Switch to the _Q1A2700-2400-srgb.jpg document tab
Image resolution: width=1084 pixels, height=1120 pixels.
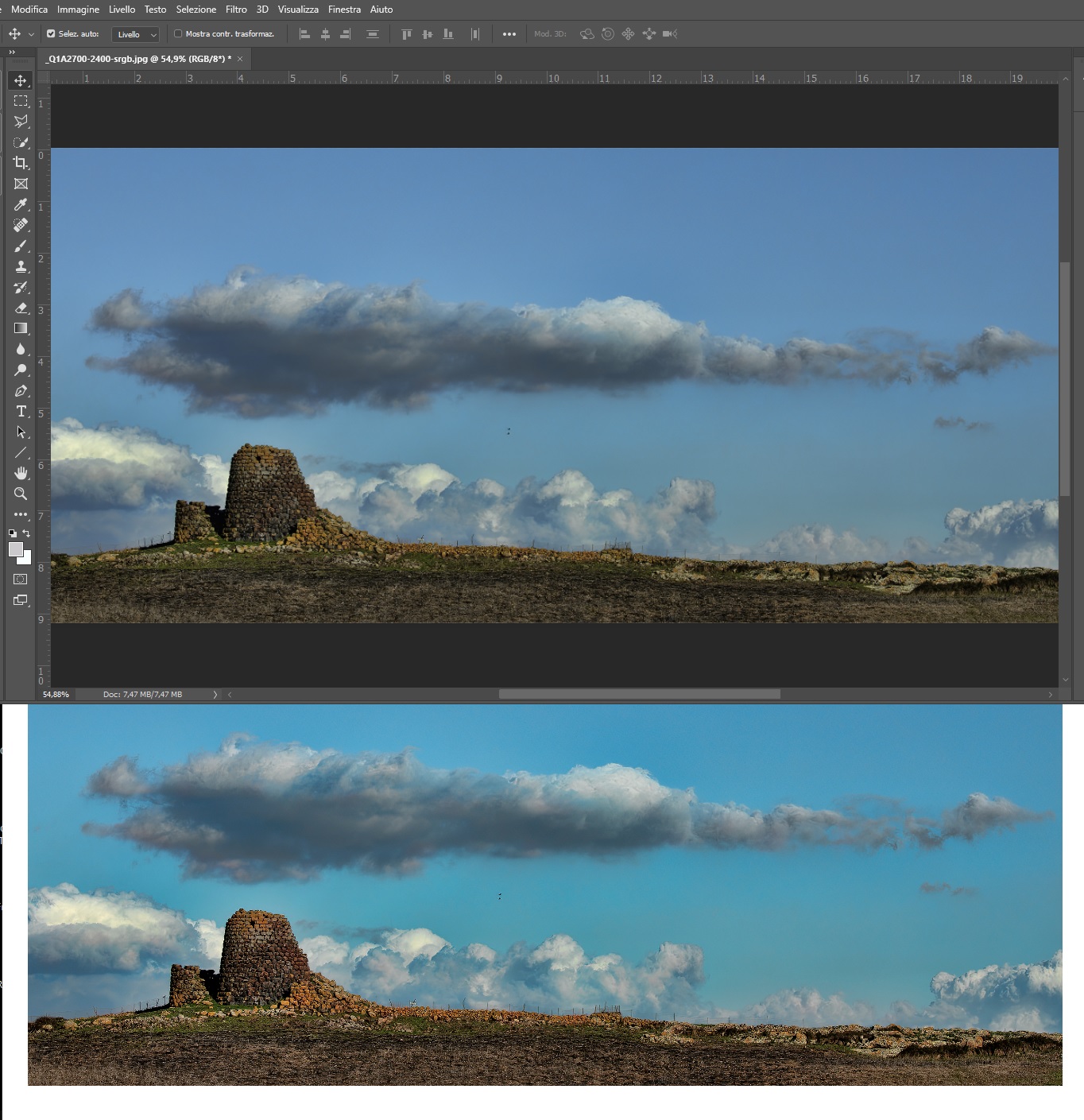137,59
